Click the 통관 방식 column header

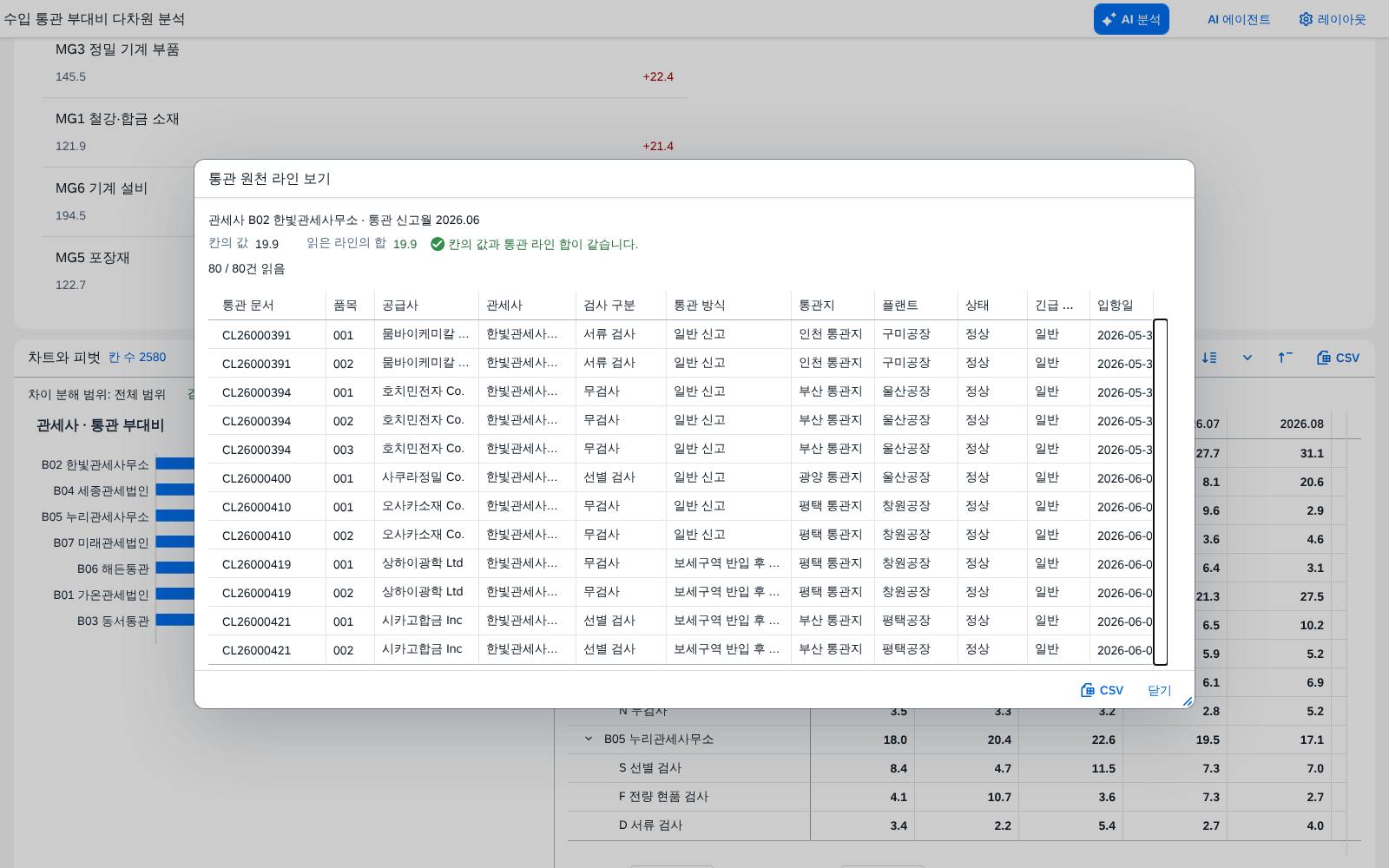(x=728, y=306)
